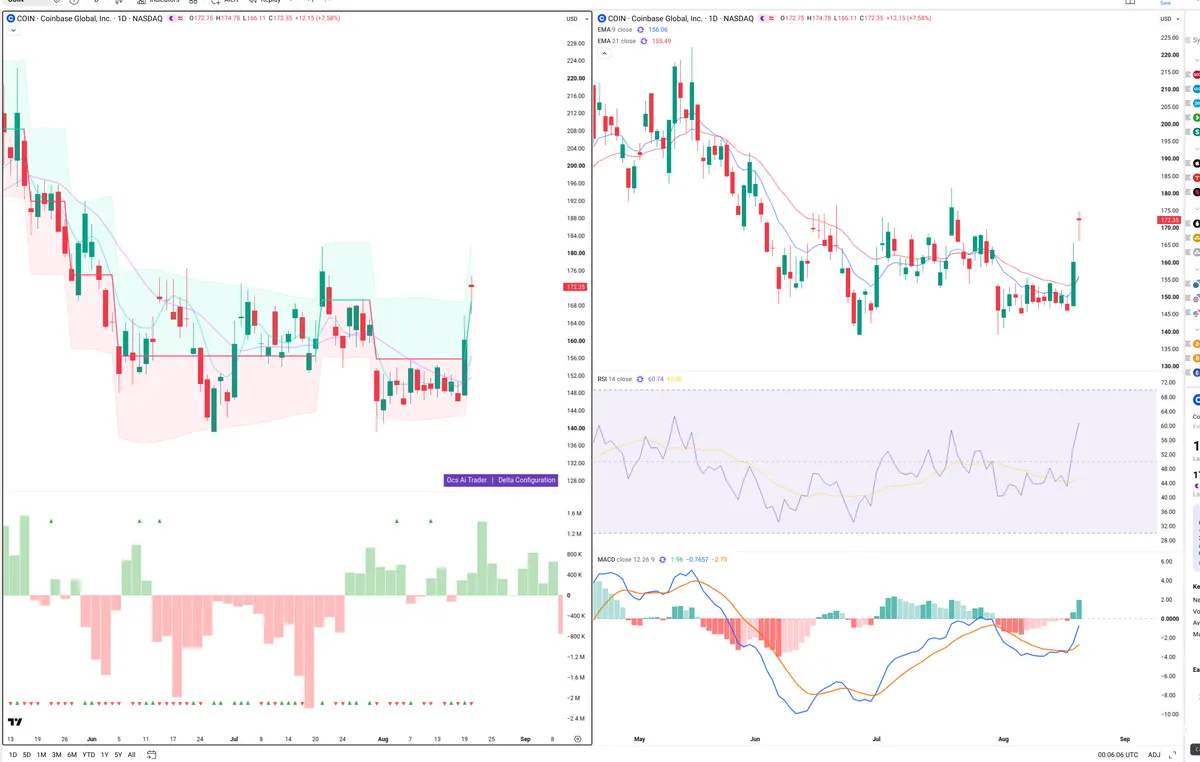Collapse the indicator legend in left chart
This screenshot has height=762, width=1200.
pyautogui.click(x=12, y=31)
